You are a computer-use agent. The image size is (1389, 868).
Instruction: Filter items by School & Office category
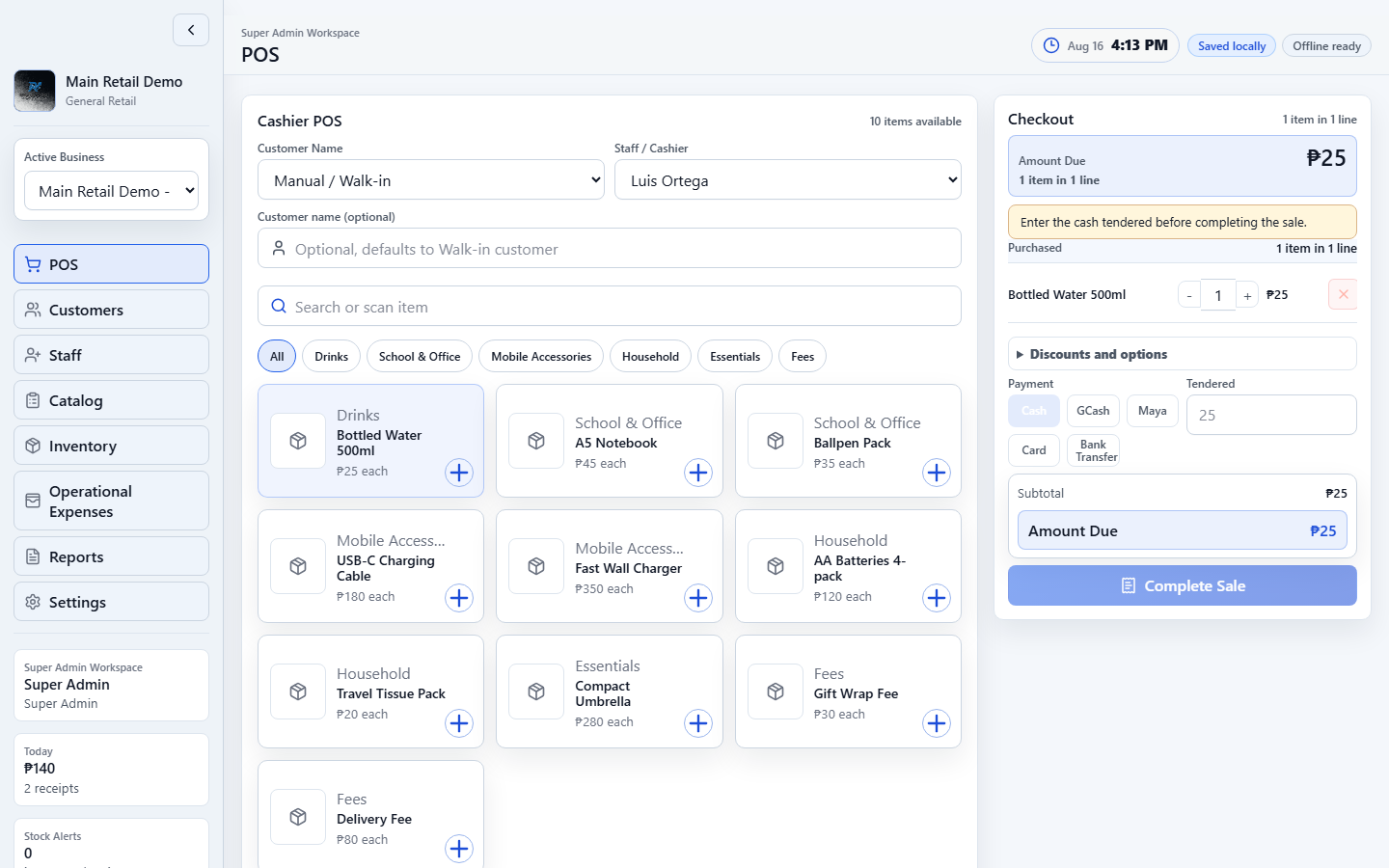(x=420, y=356)
